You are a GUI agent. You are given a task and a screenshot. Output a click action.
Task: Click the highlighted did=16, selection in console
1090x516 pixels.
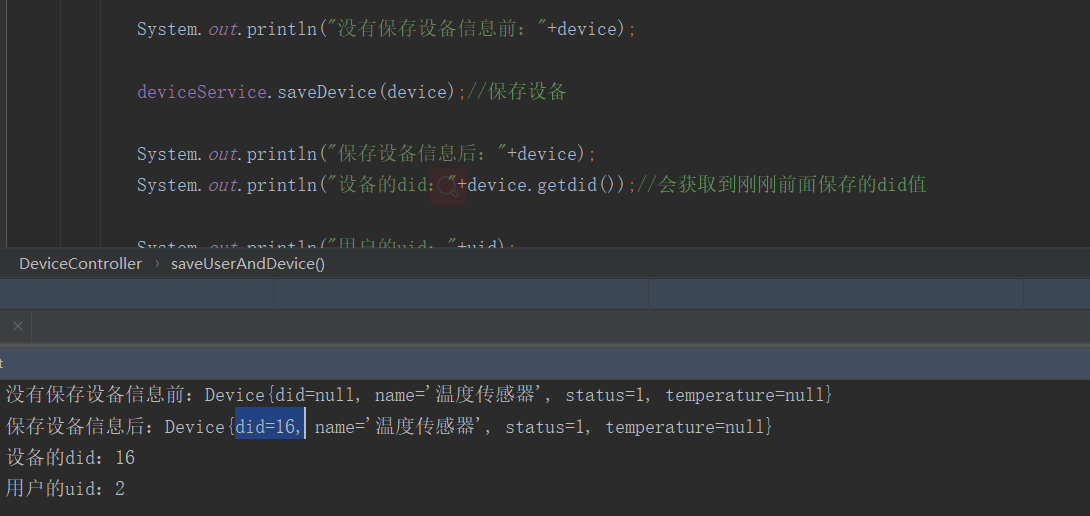(270, 426)
